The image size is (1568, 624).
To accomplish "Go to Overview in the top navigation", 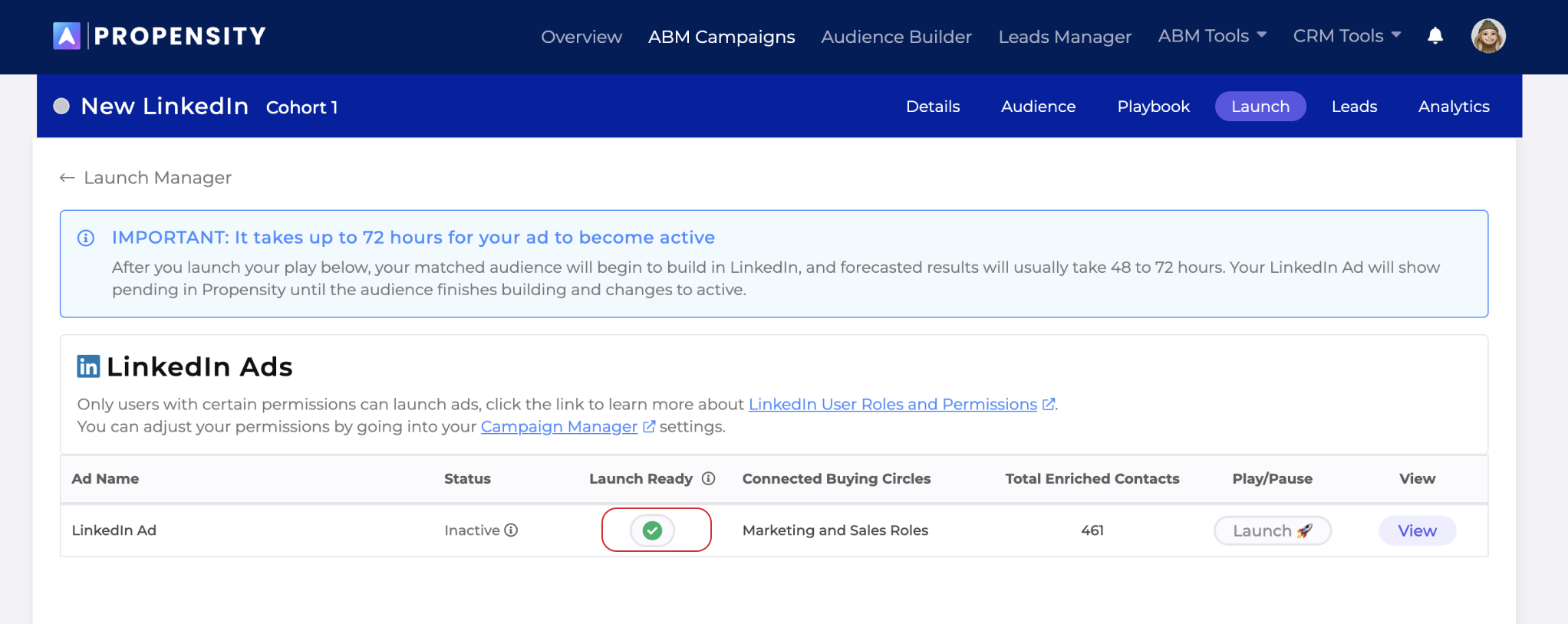I will click(581, 37).
